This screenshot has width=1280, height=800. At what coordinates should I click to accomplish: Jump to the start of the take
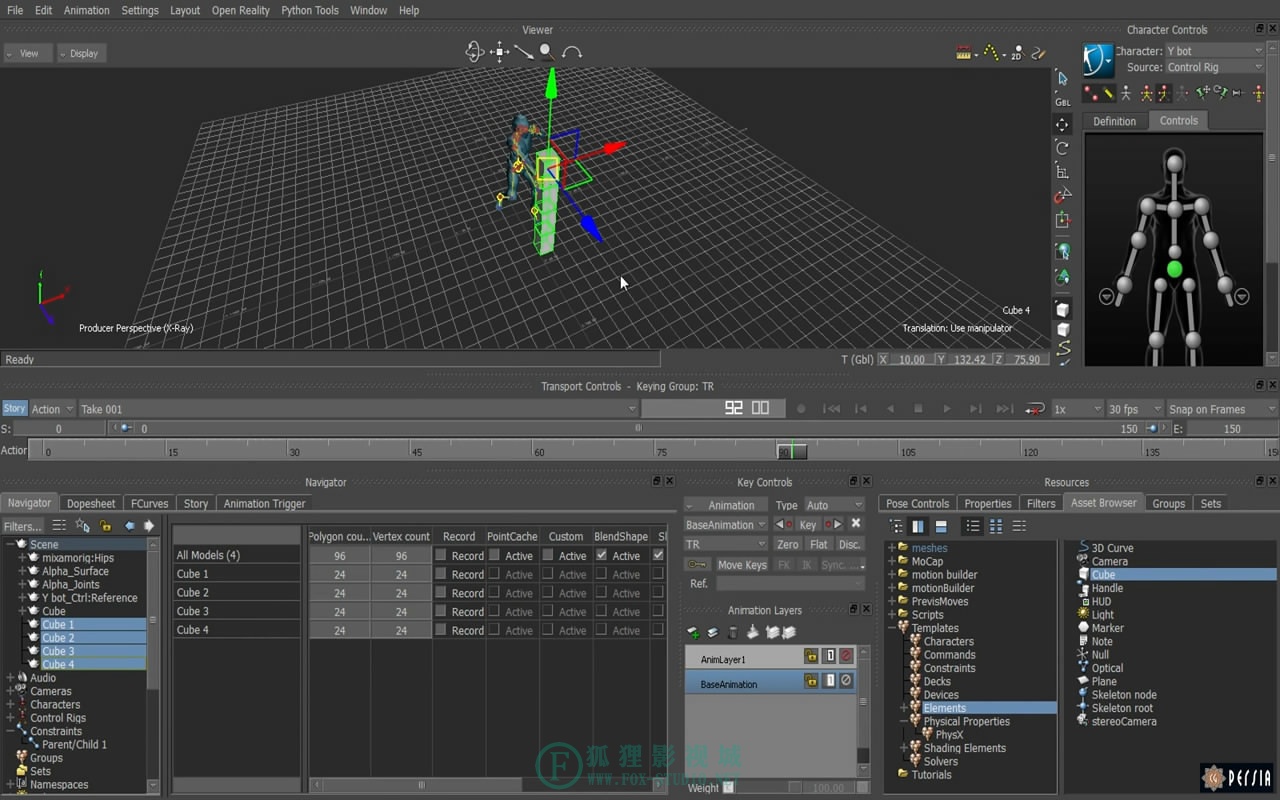point(831,409)
